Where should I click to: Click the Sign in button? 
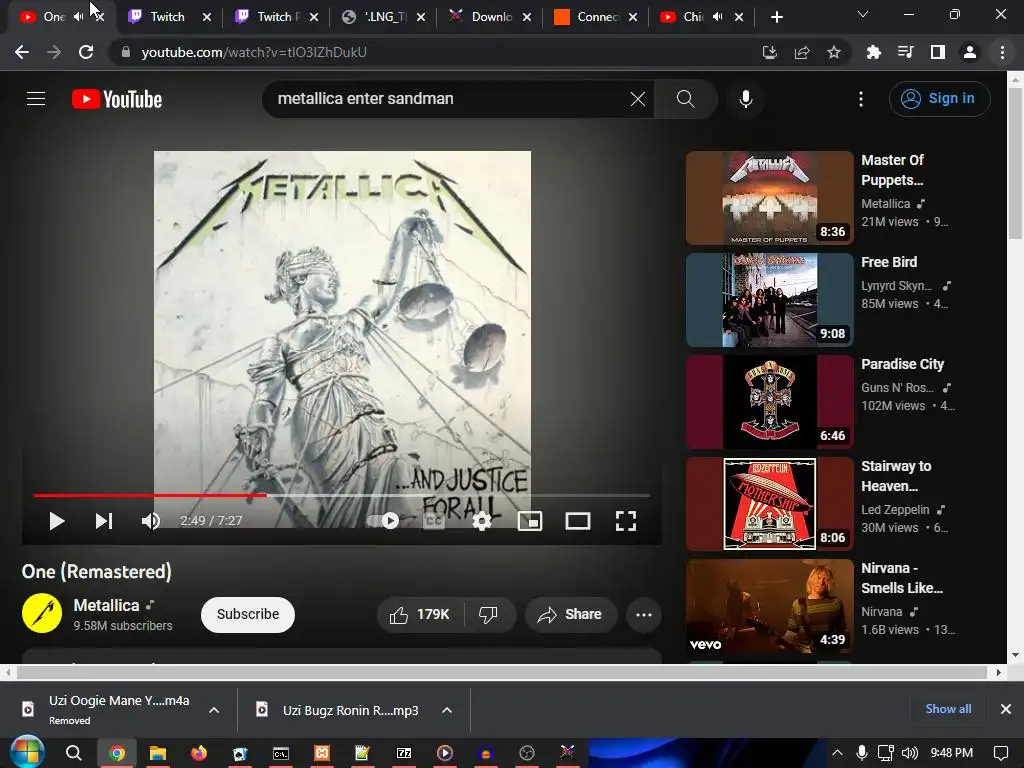click(939, 99)
